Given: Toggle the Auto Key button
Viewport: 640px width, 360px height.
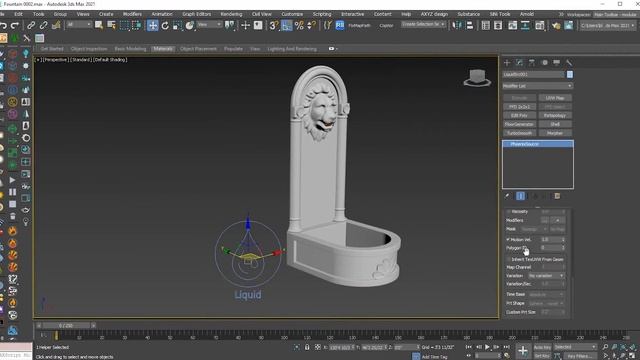Looking at the screenshot, I should click(542, 347).
